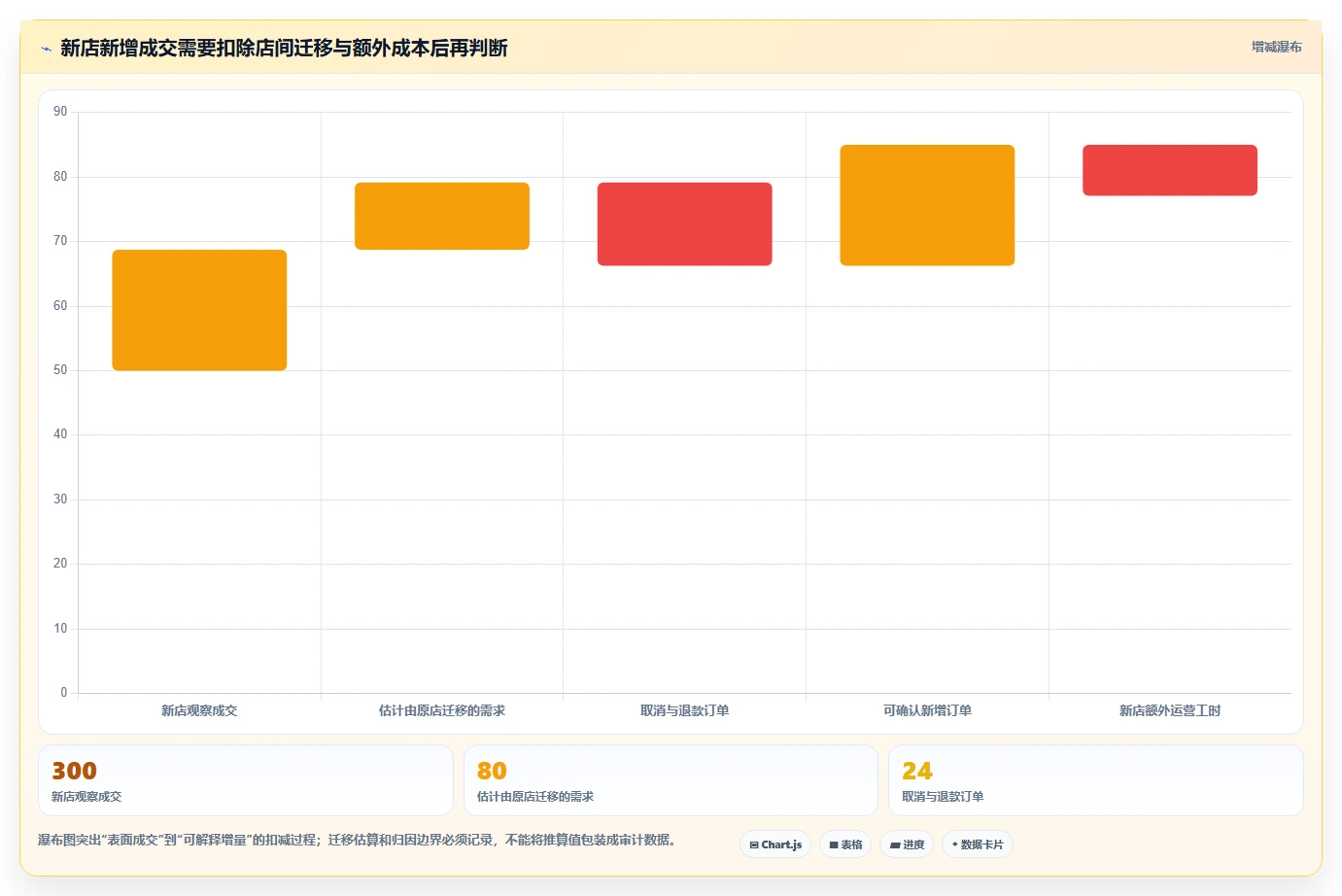This screenshot has width=1342, height=896.
Task: Open the 80 估计由原店迁移的需求 card
Action: pos(671,780)
